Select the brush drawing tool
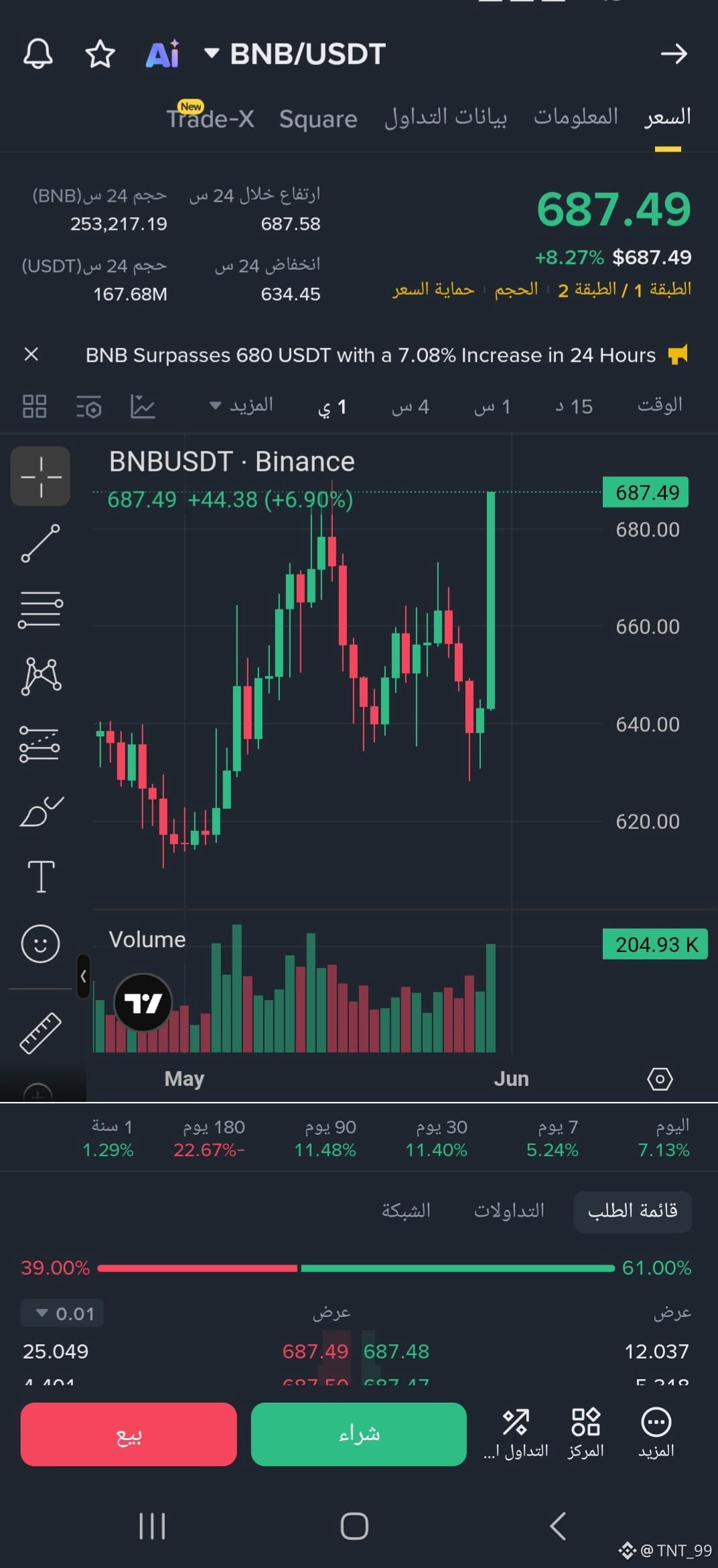Screen dimensions: 718x1568 pyautogui.click(x=42, y=811)
